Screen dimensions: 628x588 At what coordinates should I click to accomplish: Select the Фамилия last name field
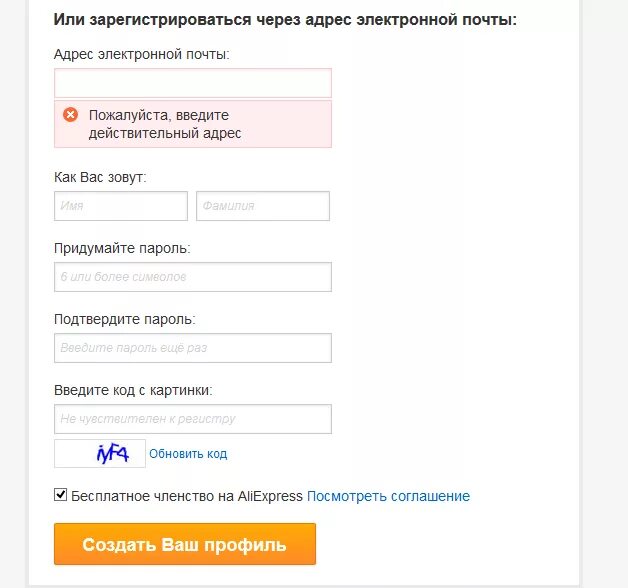(x=263, y=206)
